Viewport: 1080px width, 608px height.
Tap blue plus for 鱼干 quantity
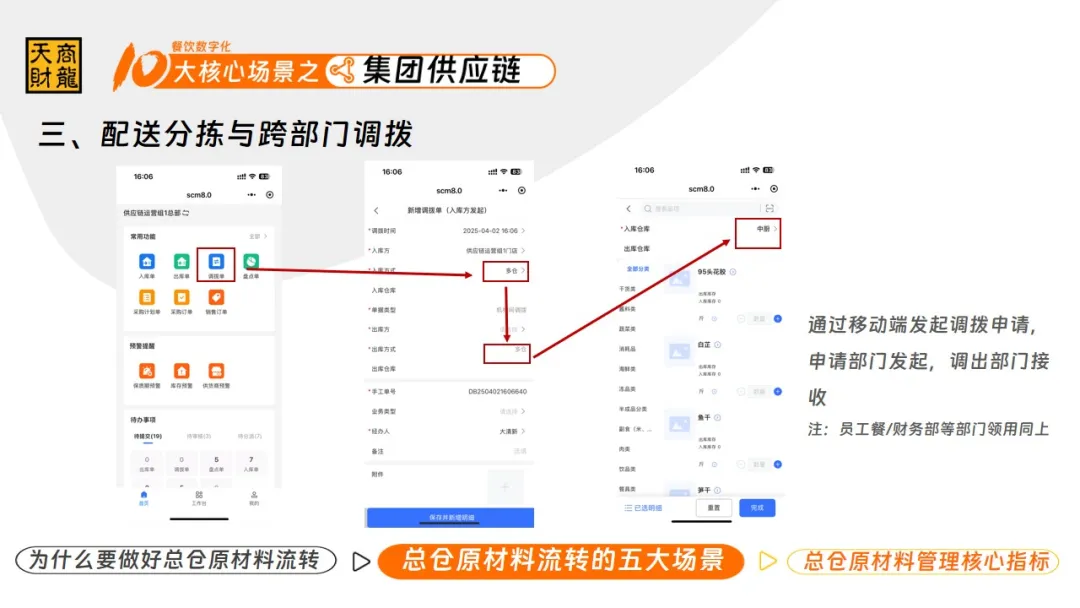click(x=778, y=465)
